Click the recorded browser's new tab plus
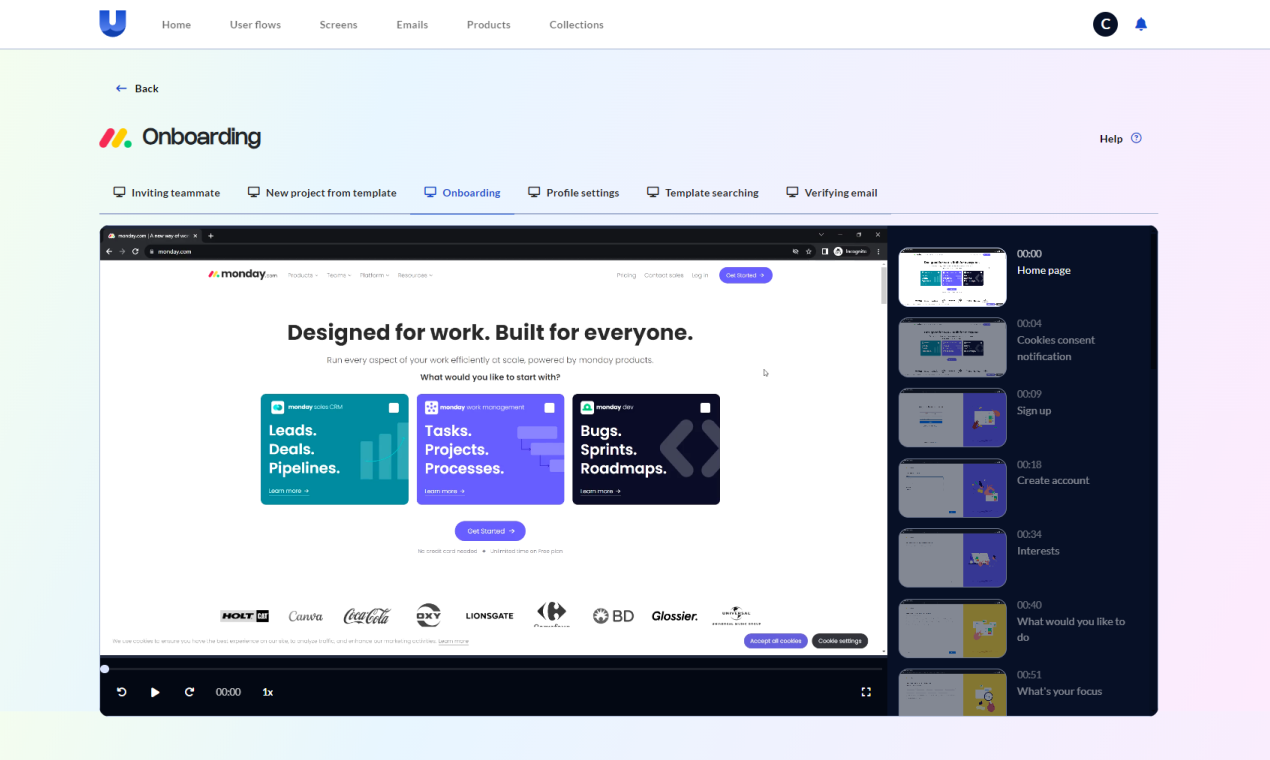1270x760 pixels. (211, 236)
